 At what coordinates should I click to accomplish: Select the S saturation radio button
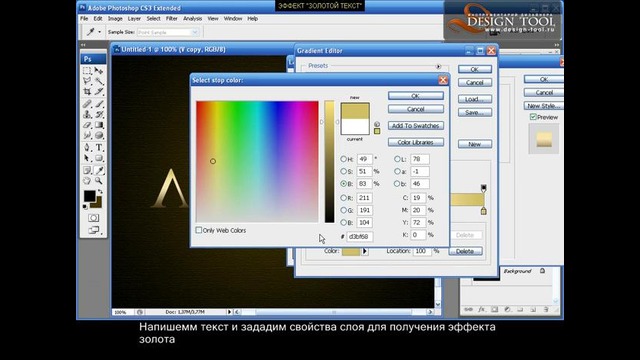pos(343,171)
